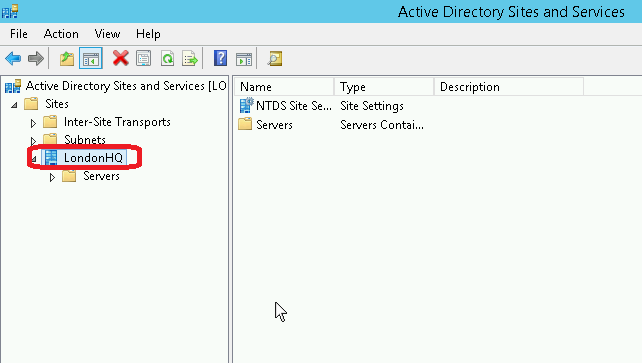Open the File menu
The image size is (642, 363).
(19, 34)
